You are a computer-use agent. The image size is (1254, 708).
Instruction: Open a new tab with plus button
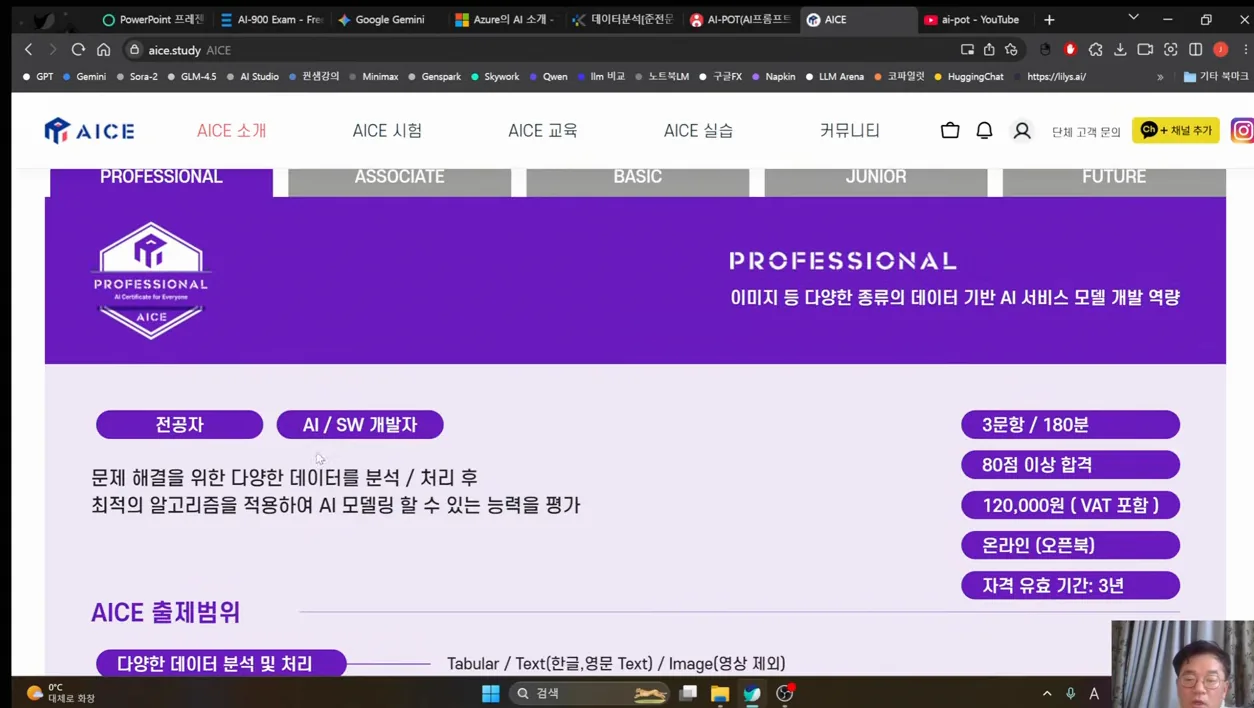click(1049, 19)
